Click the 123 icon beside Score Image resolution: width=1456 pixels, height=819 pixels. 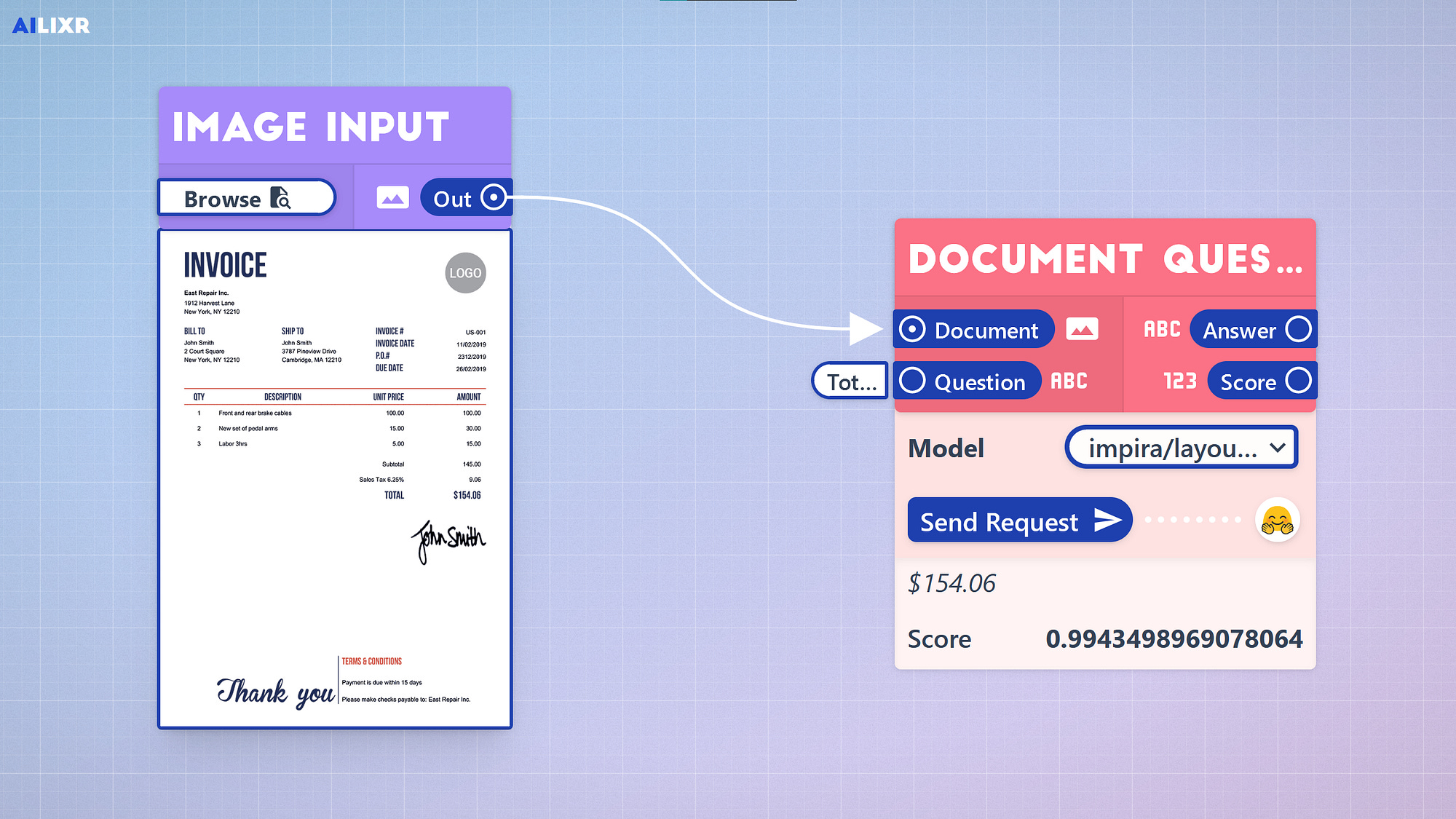click(1179, 381)
